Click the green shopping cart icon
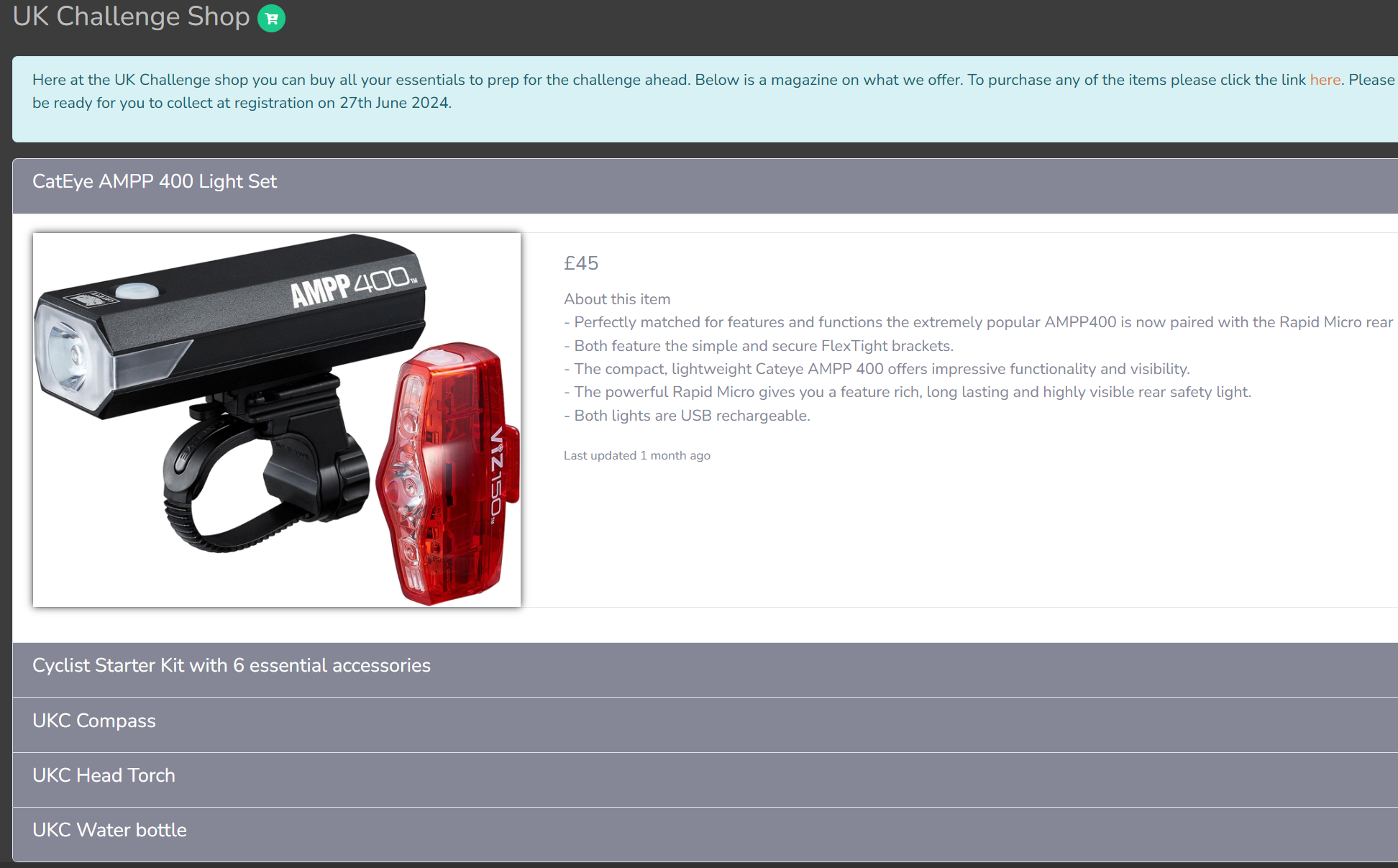 coord(271,18)
